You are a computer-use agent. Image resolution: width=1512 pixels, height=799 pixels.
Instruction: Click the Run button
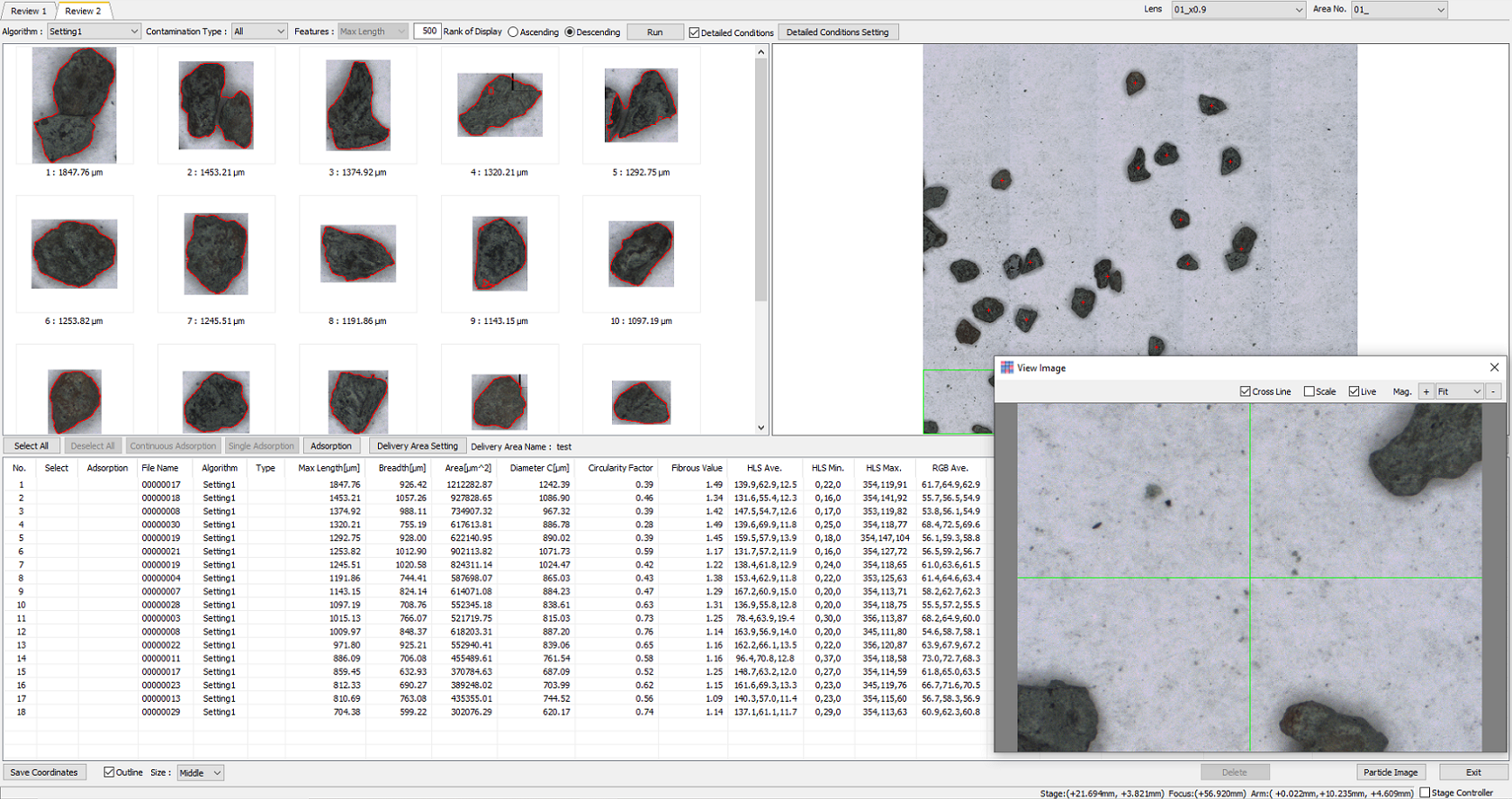click(x=654, y=32)
